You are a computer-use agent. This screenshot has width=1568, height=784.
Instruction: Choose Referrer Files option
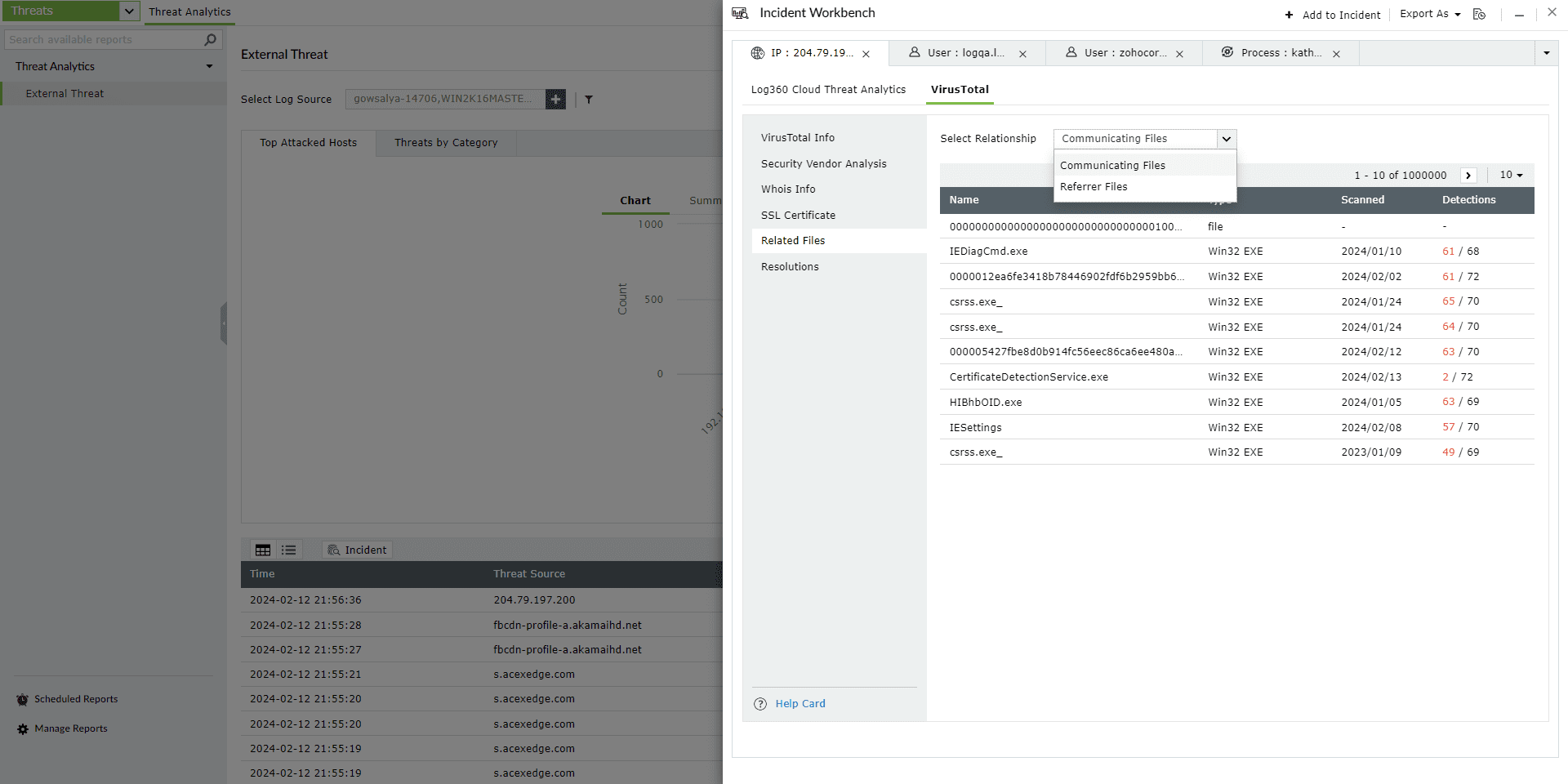click(x=1145, y=187)
